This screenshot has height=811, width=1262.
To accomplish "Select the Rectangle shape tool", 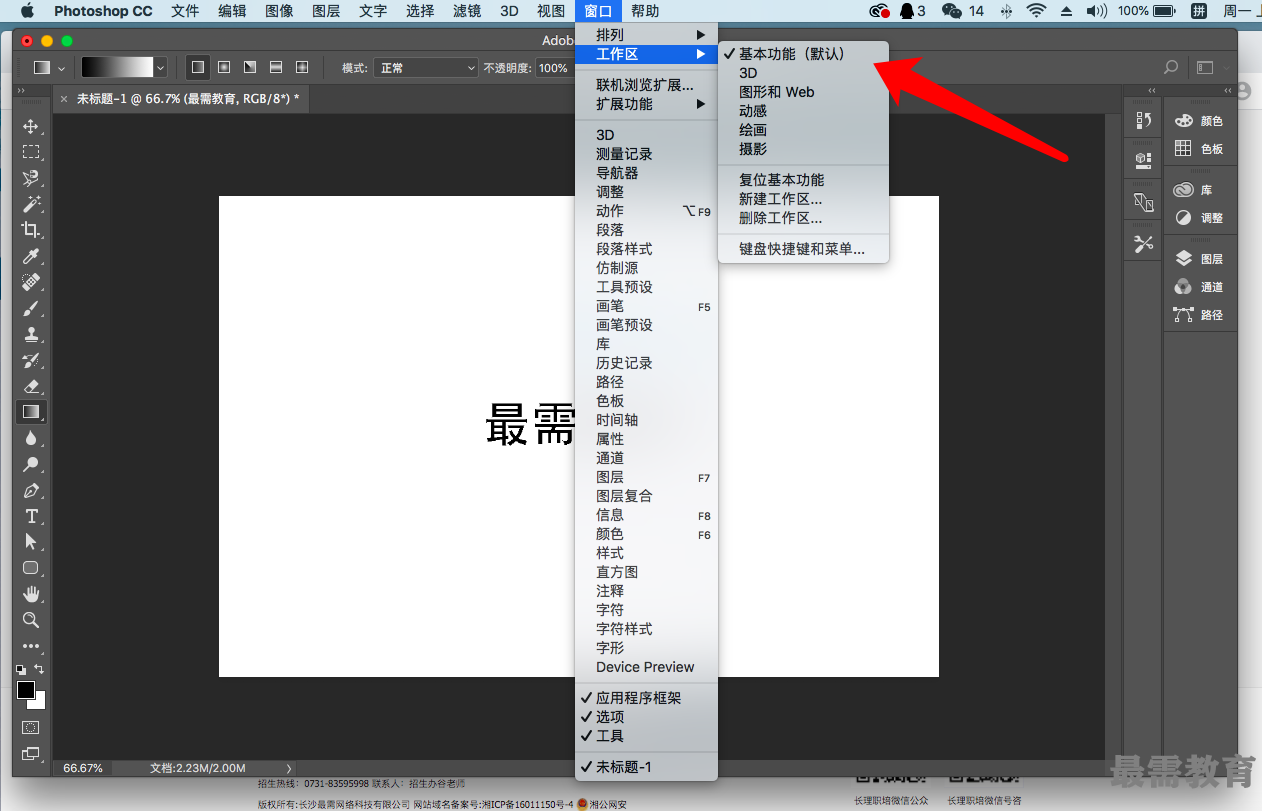I will click(x=31, y=568).
